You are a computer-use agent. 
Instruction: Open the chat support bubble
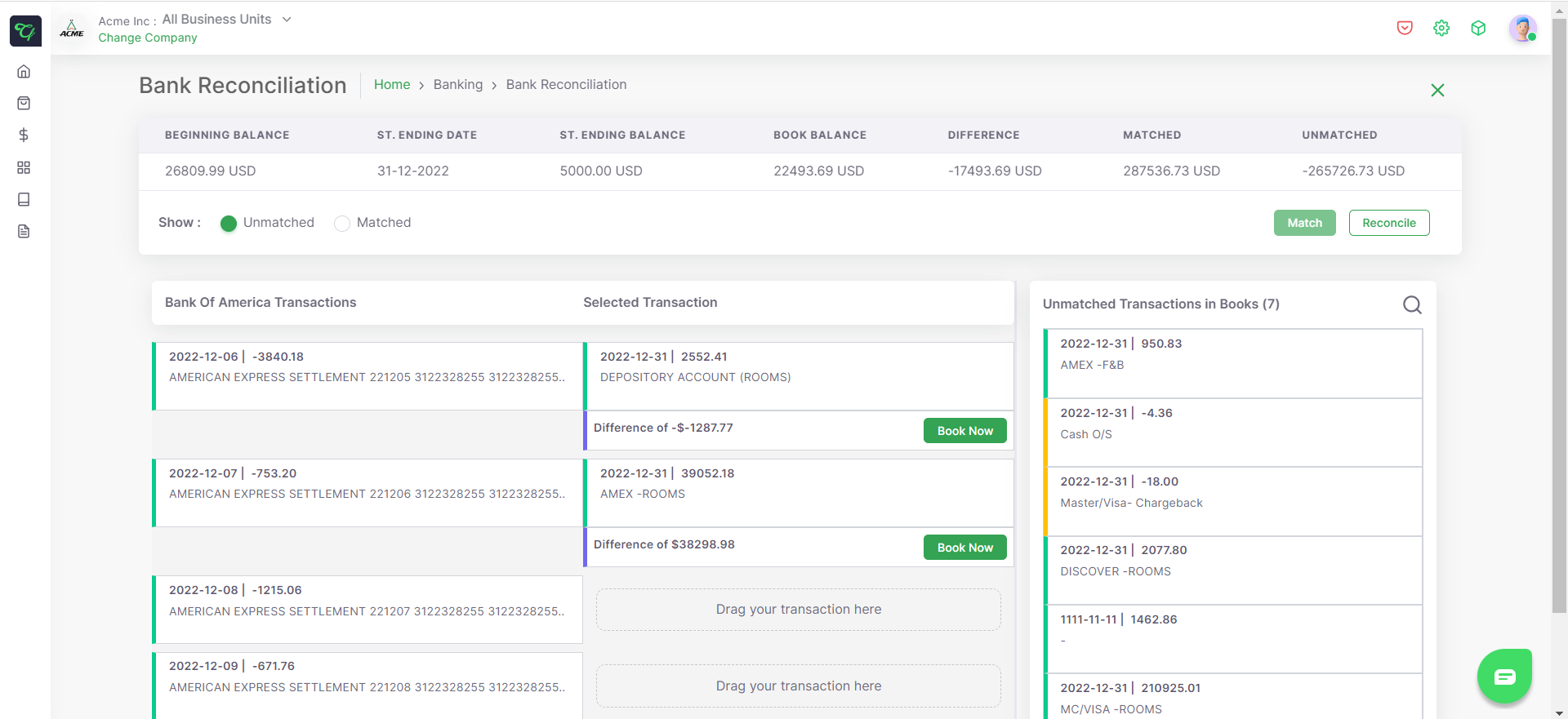(x=1504, y=676)
